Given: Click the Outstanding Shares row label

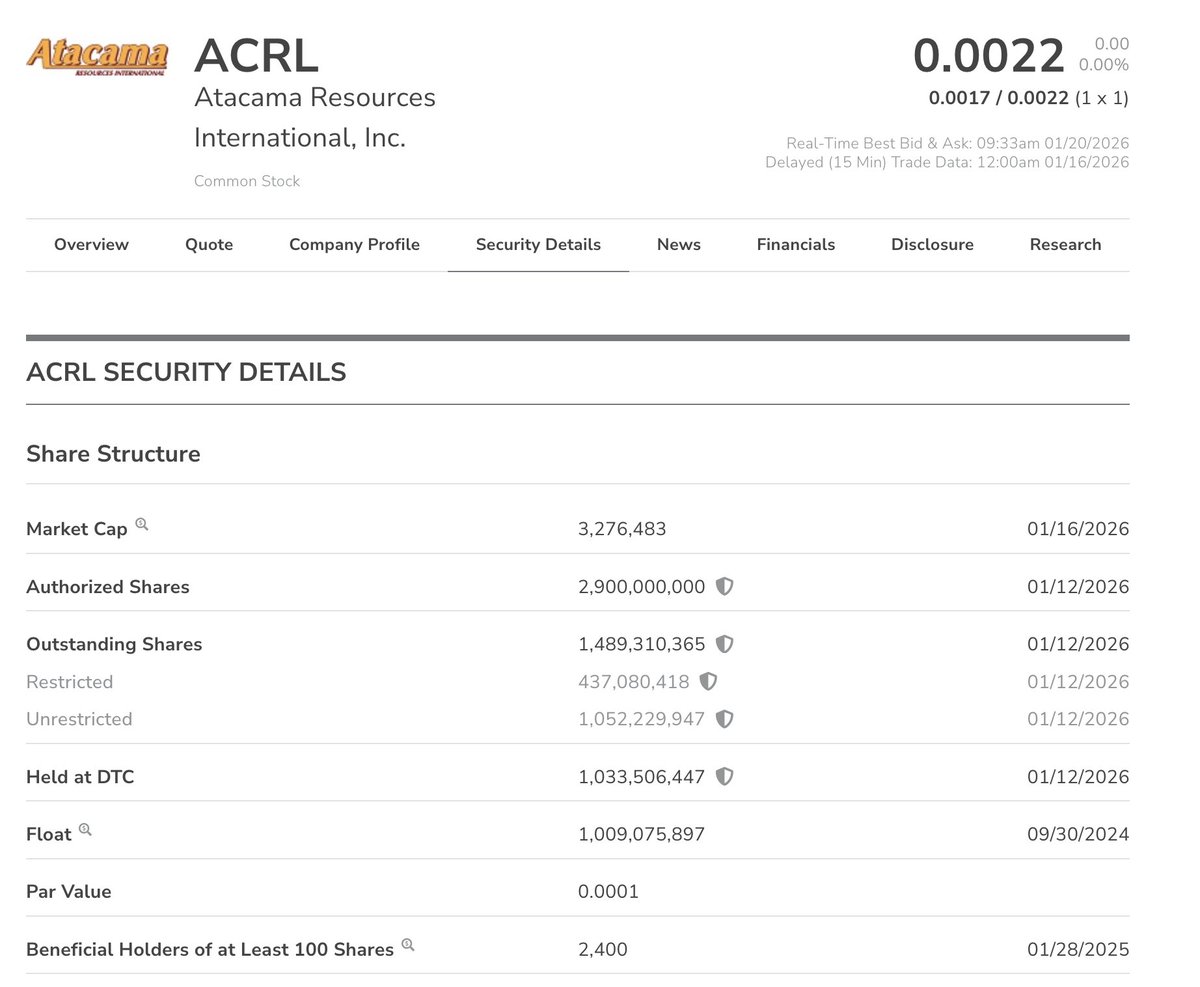Looking at the screenshot, I should tap(114, 644).
